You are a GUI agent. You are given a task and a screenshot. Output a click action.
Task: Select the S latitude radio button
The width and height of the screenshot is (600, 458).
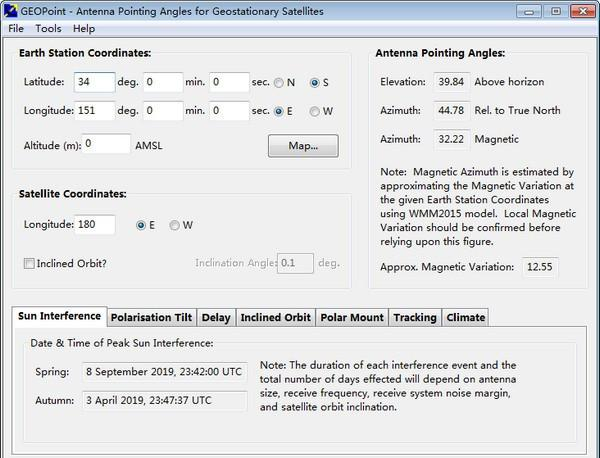click(315, 82)
